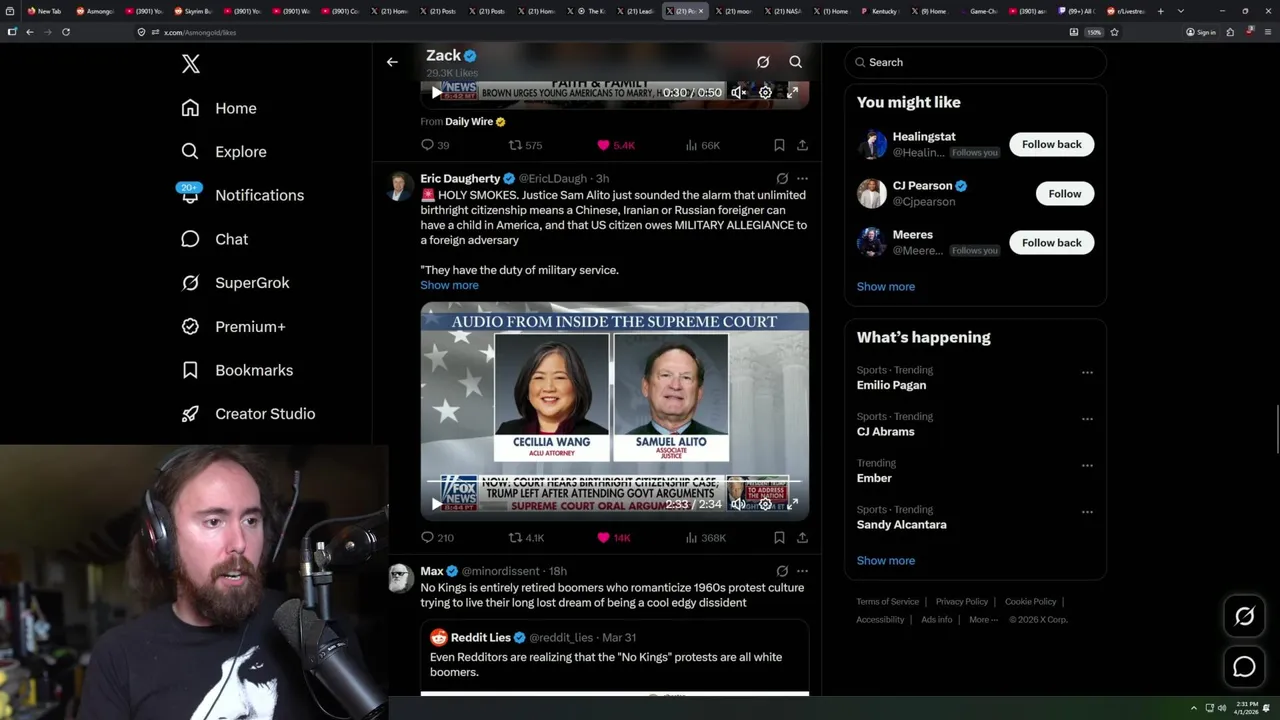Open Creator Studio in the sidebar

pyautogui.click(x=248, y=414)
